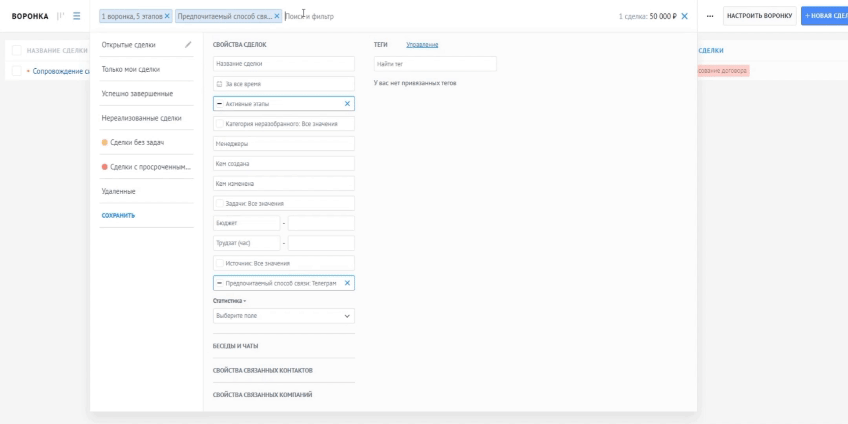Viewport: 848px width, 424px height.
Task: Select 'Открытые сделки' preset filter
Action: (129, 45)
